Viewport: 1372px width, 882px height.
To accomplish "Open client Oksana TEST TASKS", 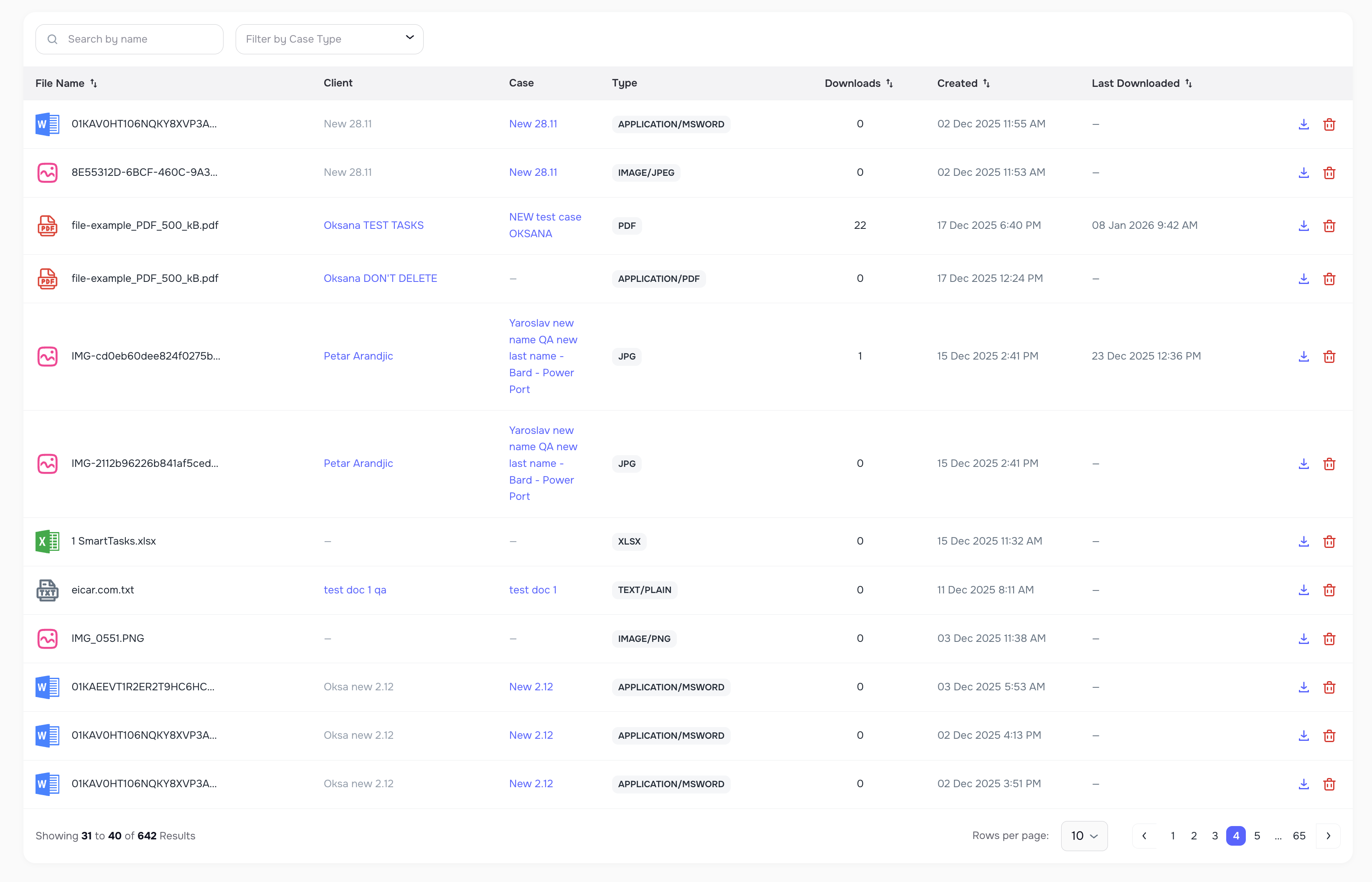I will 373,225.
